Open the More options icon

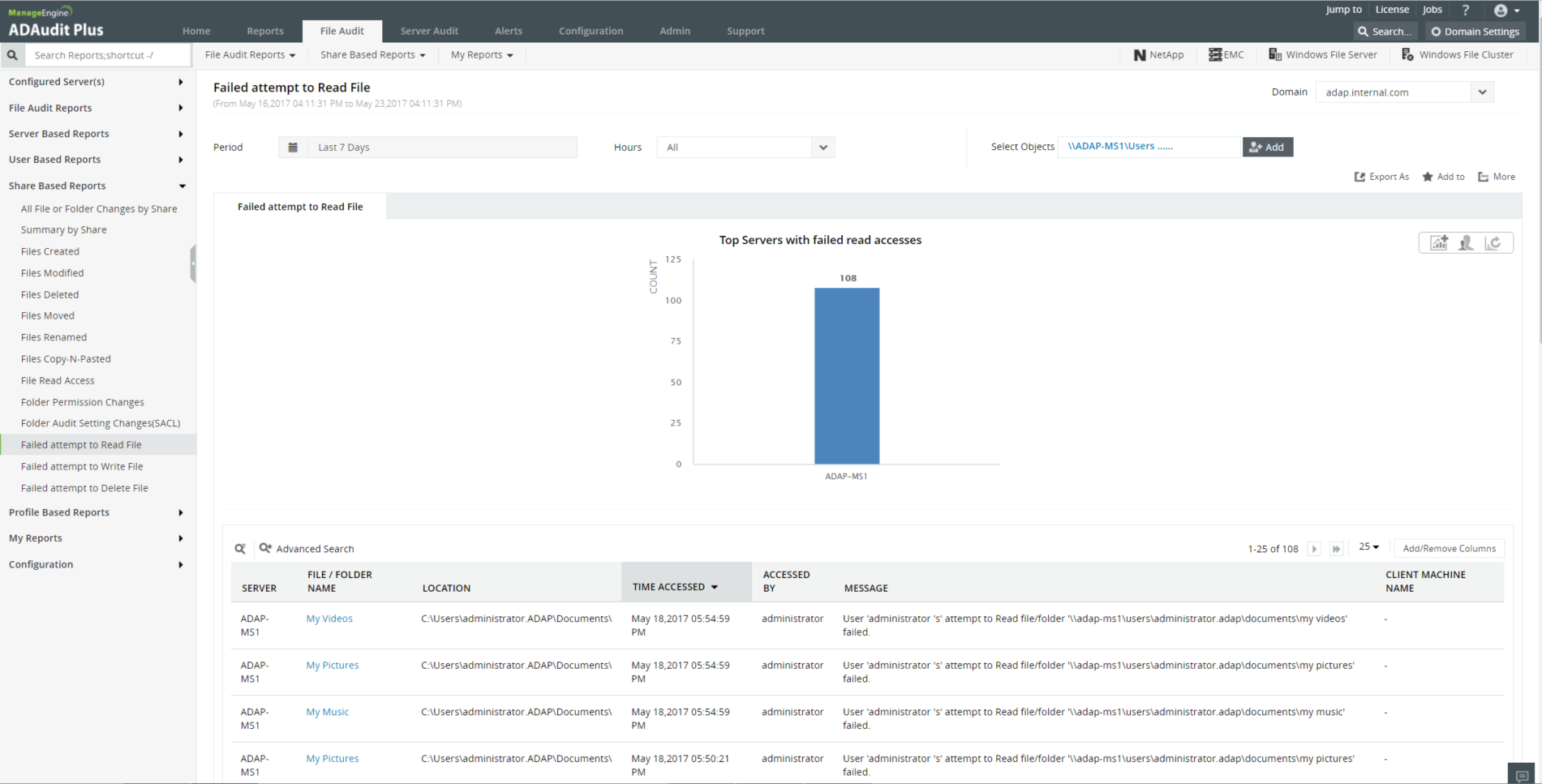point(1484,177)
